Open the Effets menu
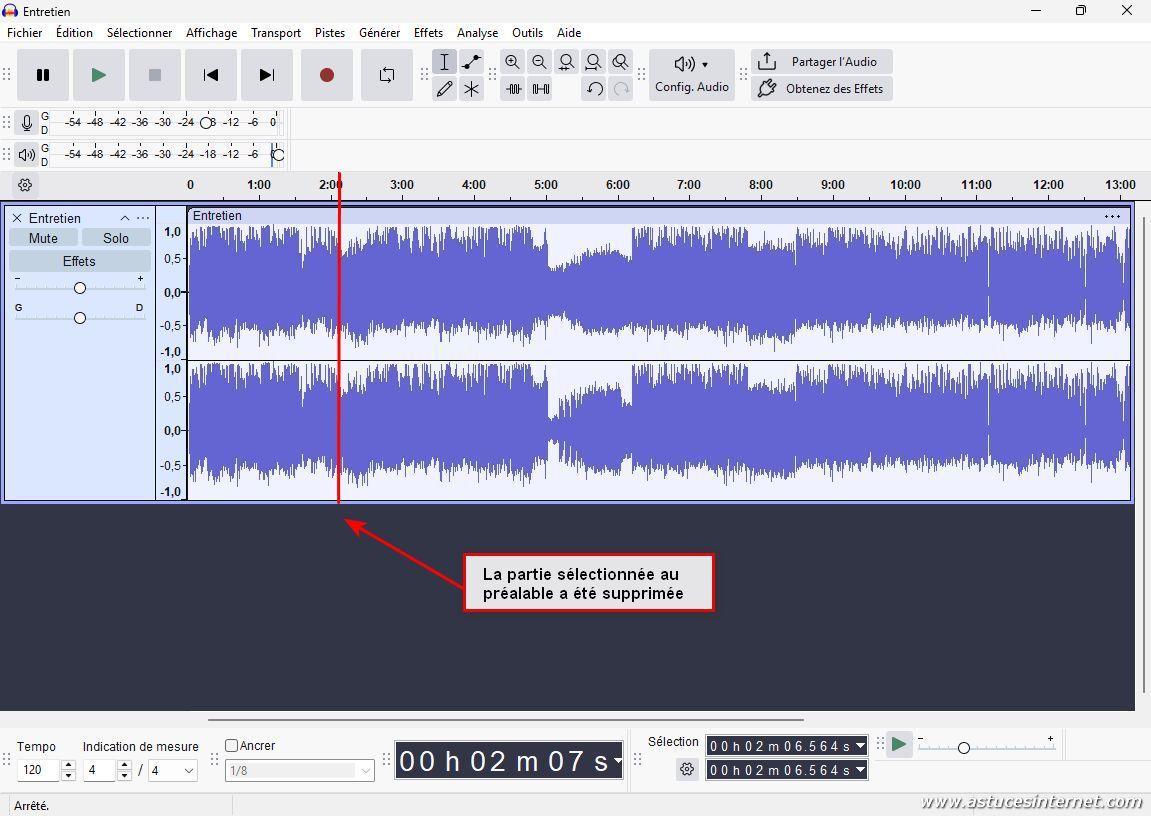The image size is (1151, 816). 428,33
